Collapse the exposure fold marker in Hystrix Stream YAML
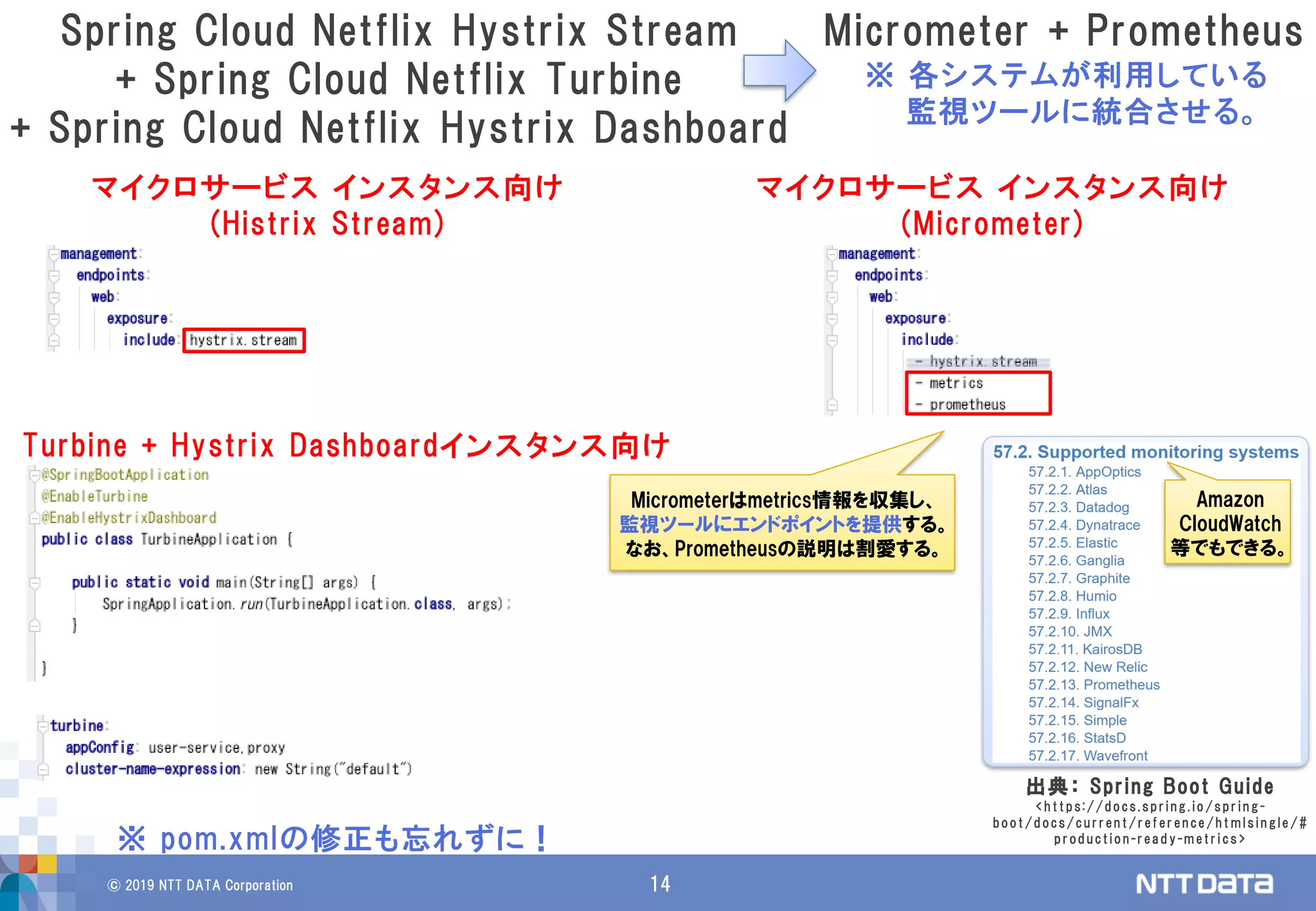The width and height of the screenshot is (1316, 911). click(54, 319)
